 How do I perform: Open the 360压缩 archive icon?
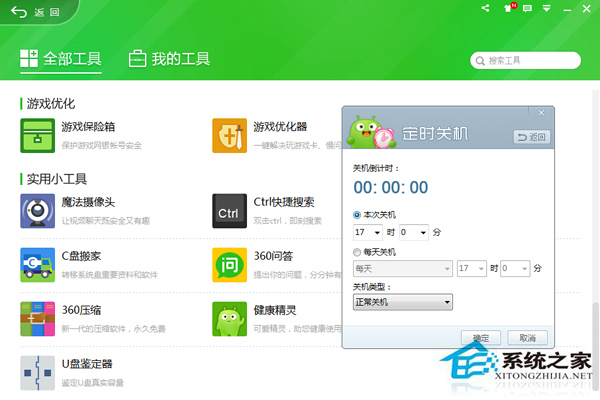coord(38,319)
